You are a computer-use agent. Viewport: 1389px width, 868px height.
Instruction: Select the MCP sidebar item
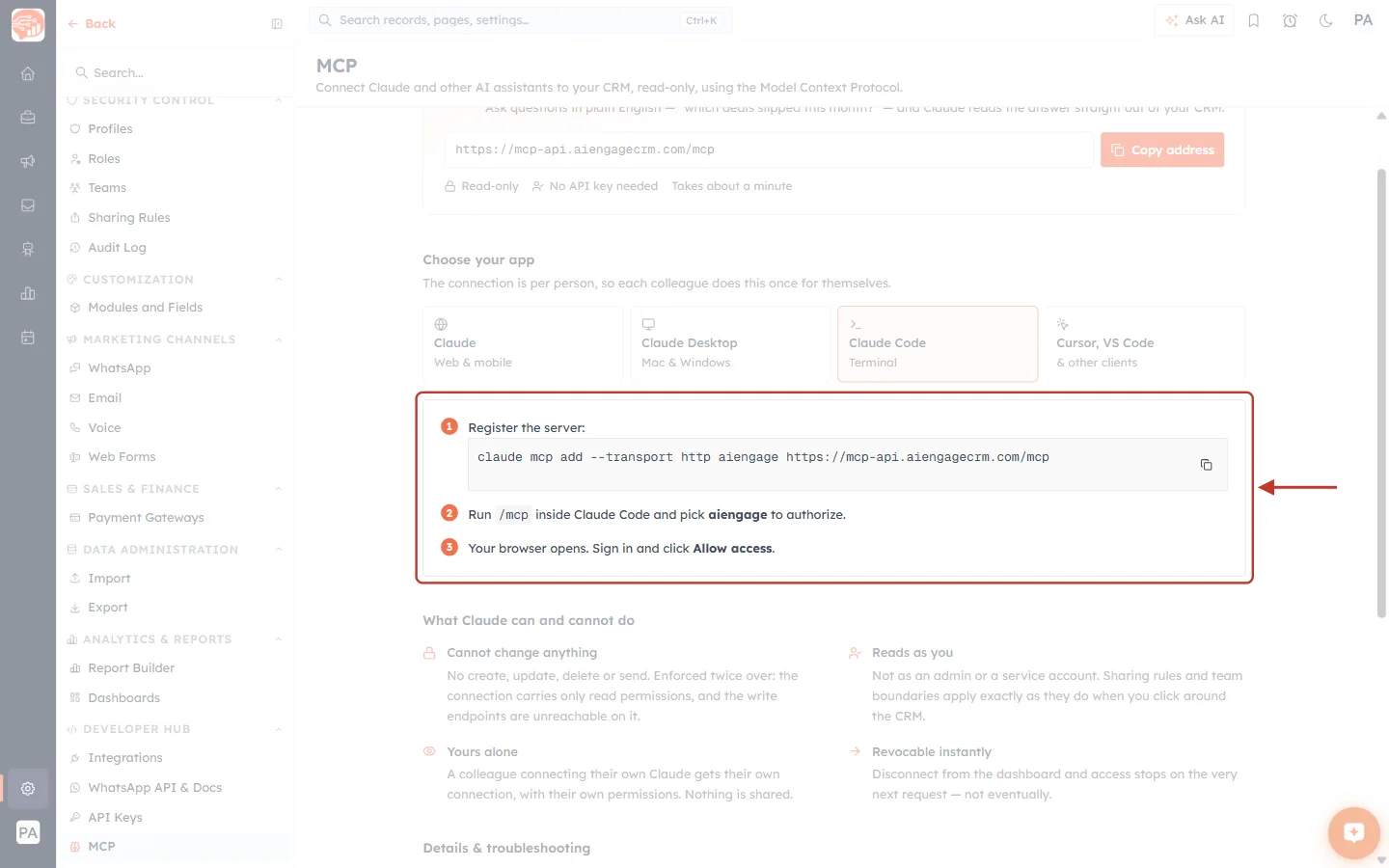[177, 847]
